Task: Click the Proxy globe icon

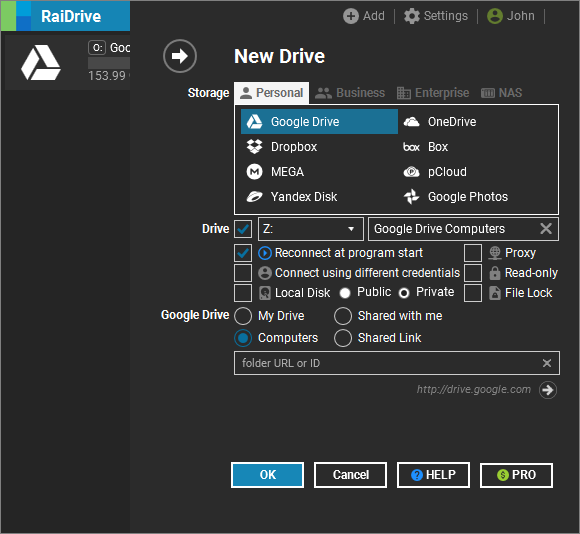Action: [495, 253]
